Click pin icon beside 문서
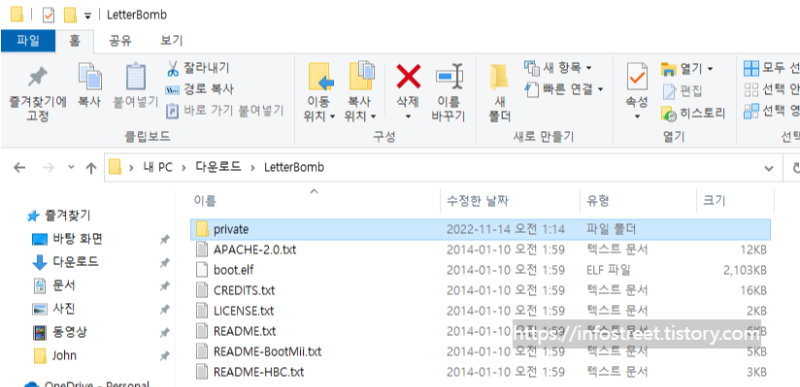 (x=164, y=286)
